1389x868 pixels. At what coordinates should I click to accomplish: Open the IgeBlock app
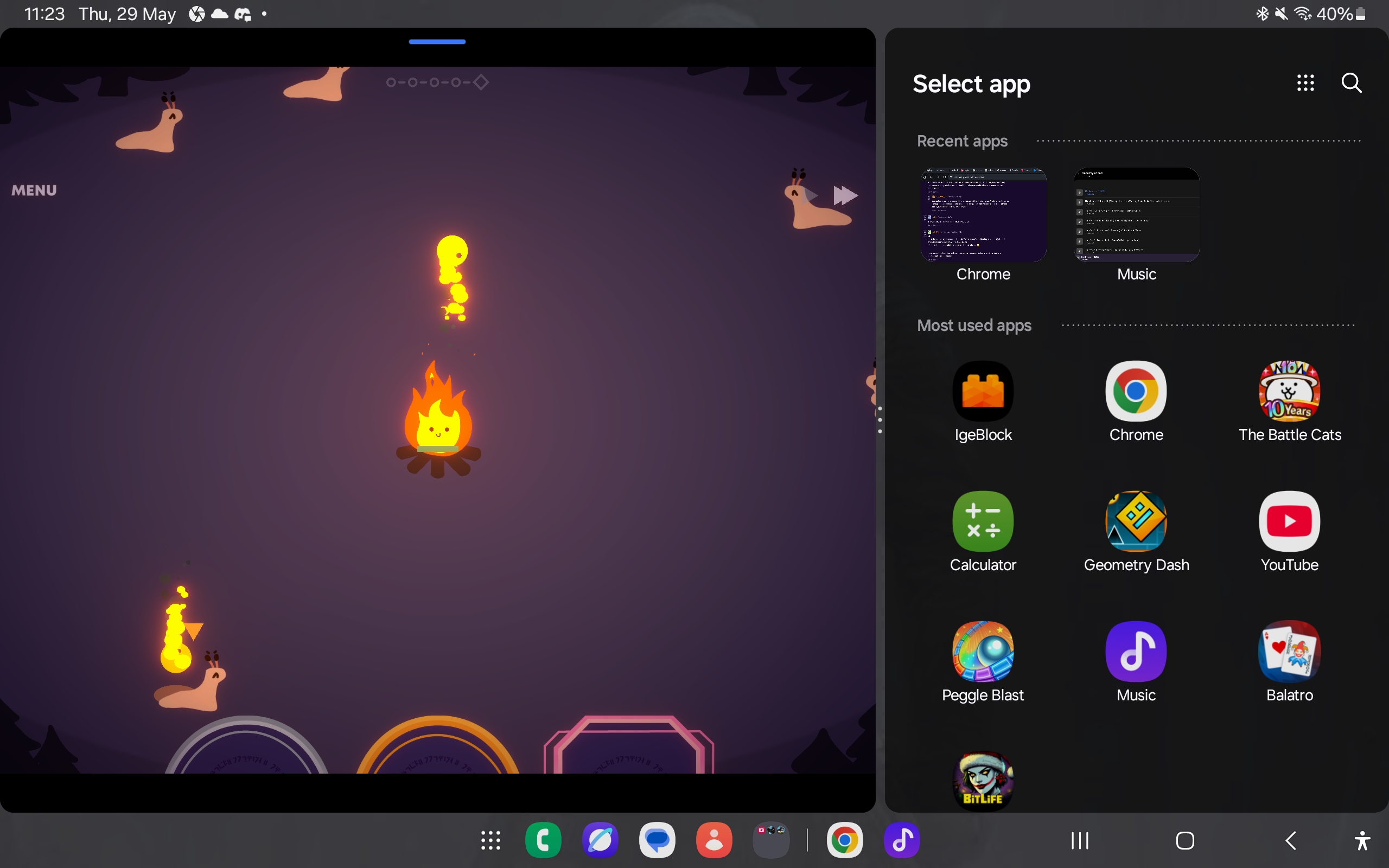coord(983,392)
